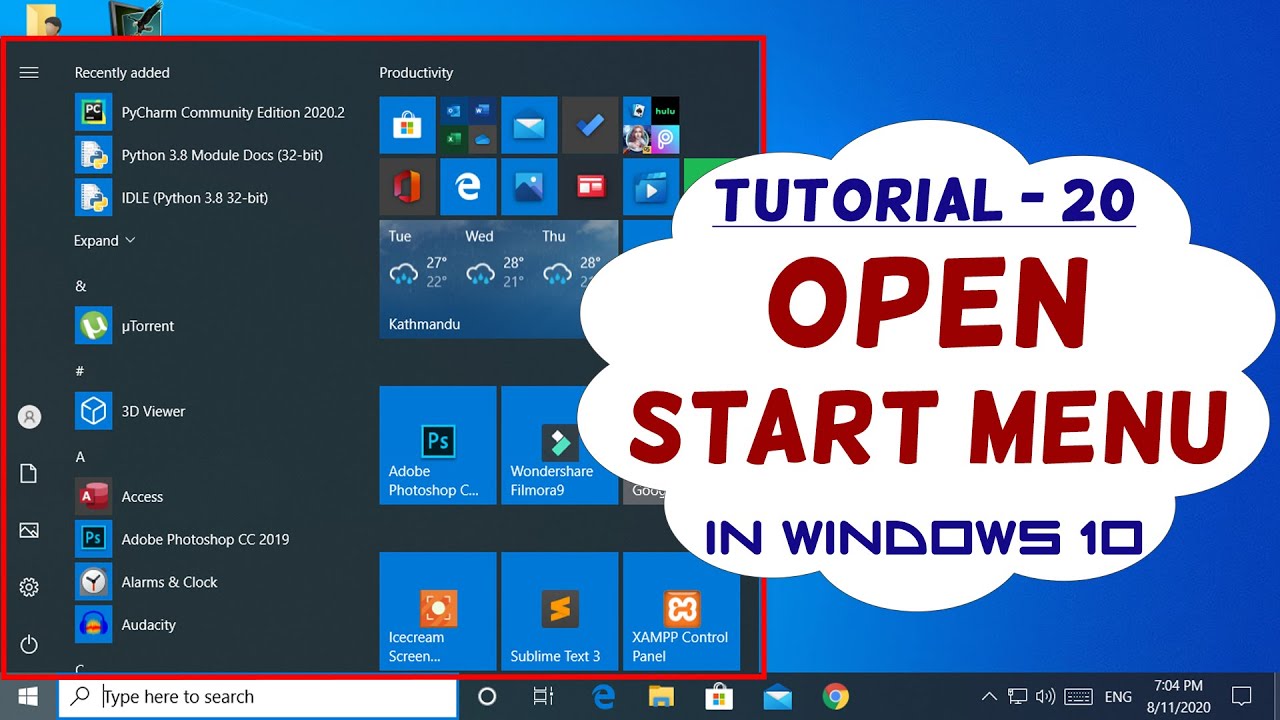1280x720 pixels.
Task: Open Access from the app list
Action: click(119, 496)
